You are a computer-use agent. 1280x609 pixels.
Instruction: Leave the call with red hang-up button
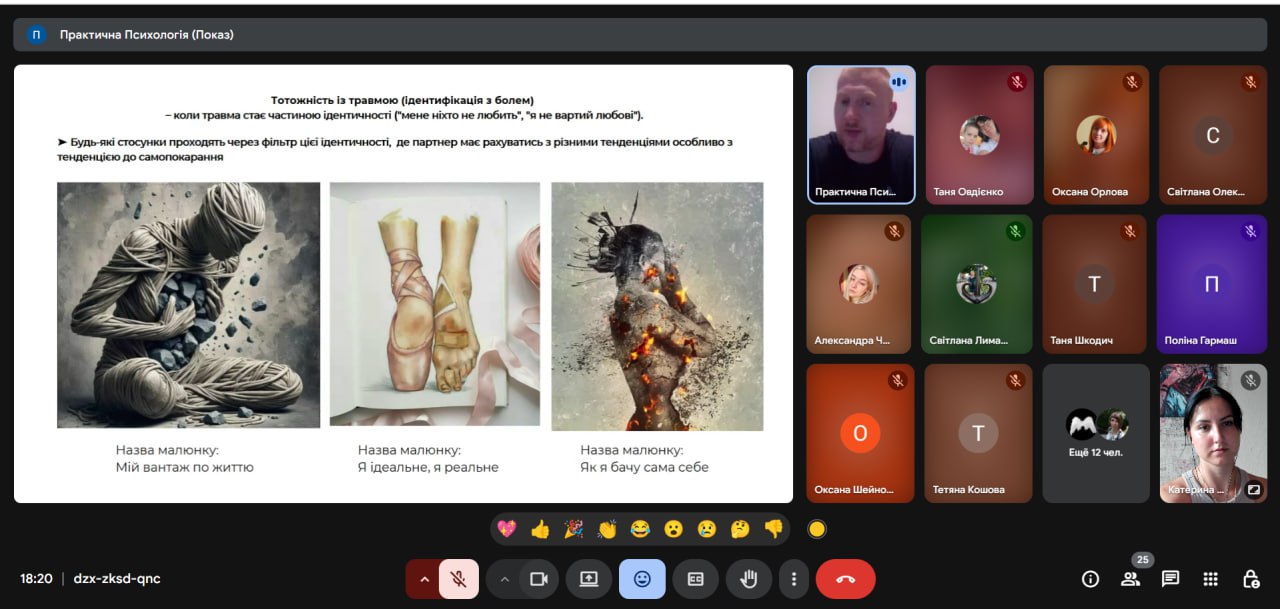(x=845, y=579)
